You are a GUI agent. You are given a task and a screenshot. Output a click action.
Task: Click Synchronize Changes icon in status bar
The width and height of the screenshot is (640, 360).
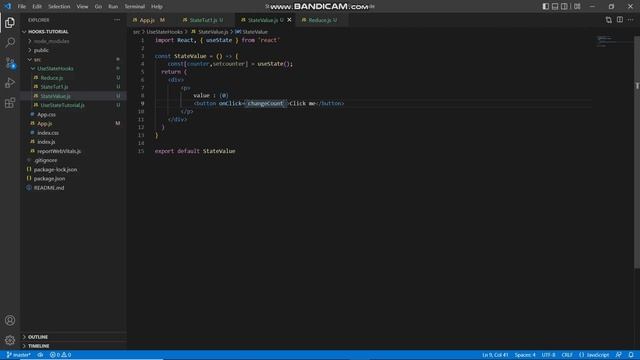click(40, 355)
